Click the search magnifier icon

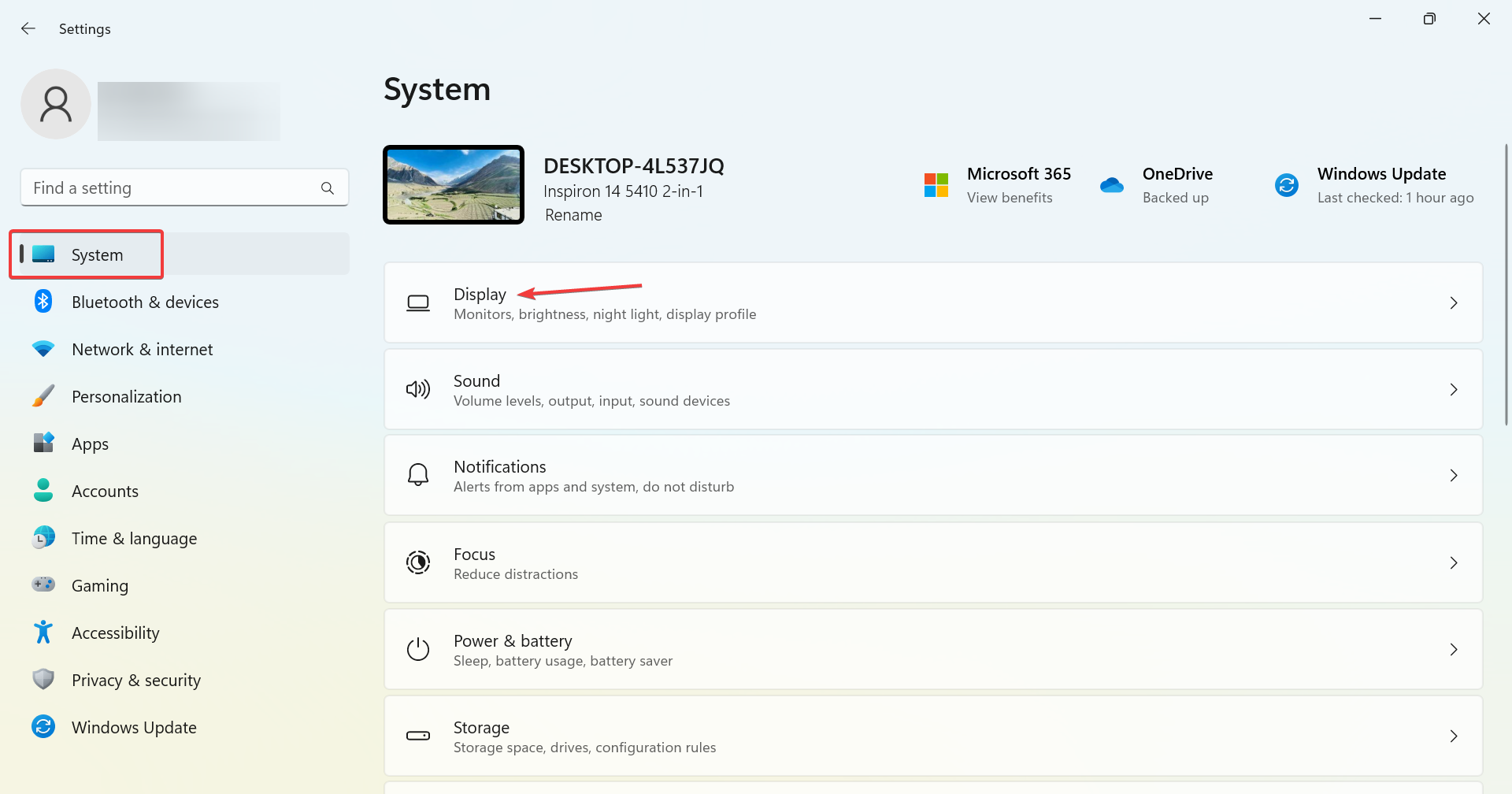pos(328,188)
